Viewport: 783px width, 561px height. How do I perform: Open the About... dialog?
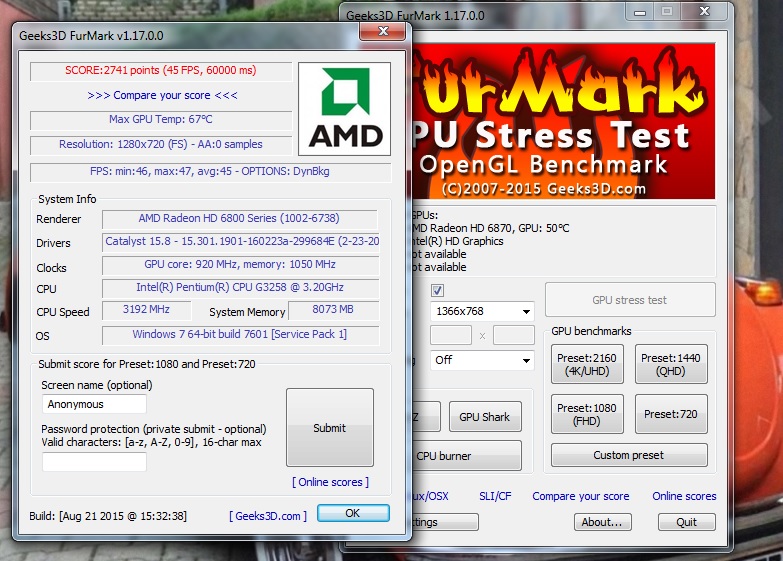pos(602,522)
